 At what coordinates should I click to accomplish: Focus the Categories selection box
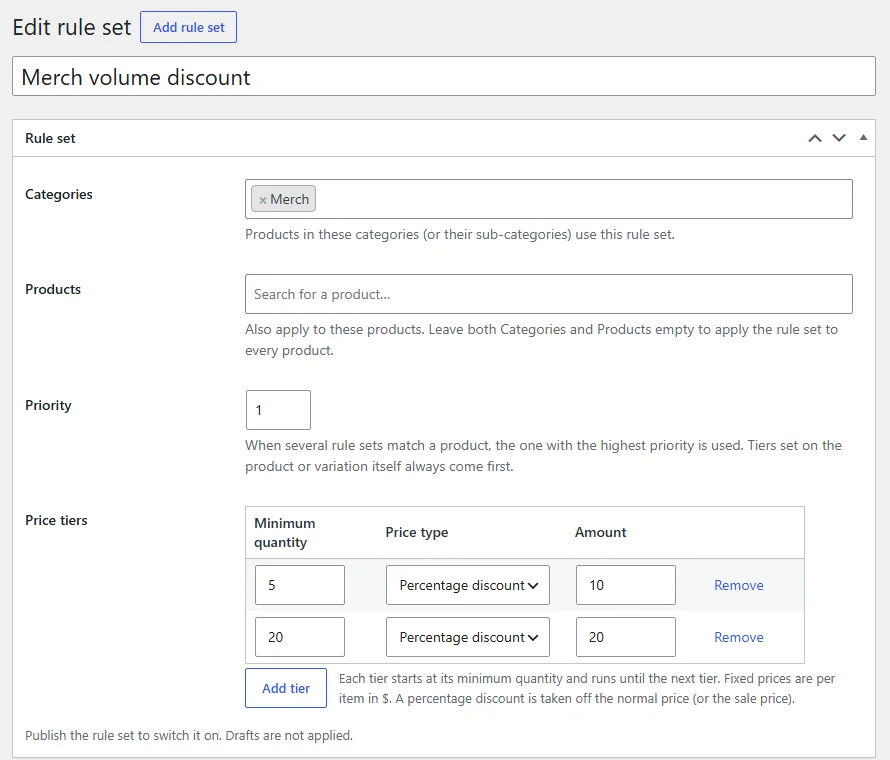click(548, 199)
